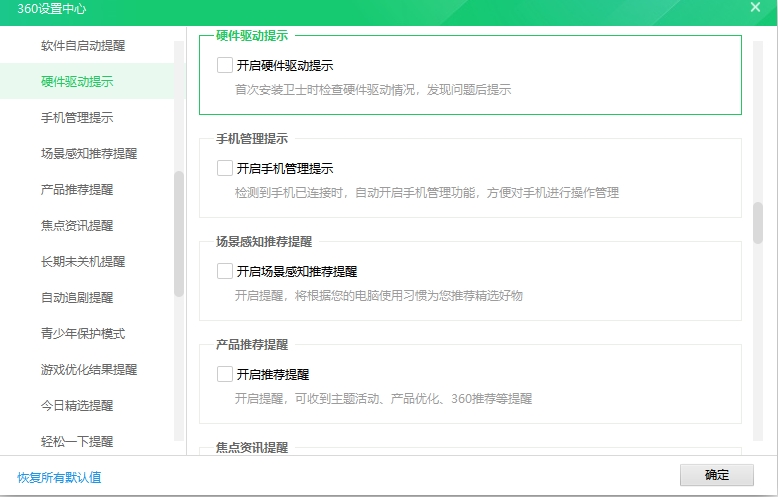
Task: Click the 焦点资讯提醒 section heading at bottom
Action: pos(252,447)
